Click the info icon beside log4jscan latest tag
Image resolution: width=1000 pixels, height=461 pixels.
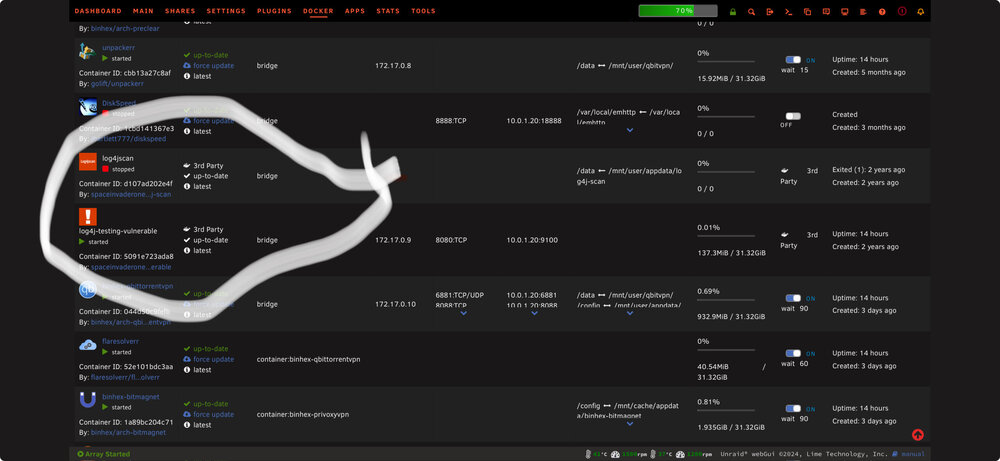pos(187,187)
